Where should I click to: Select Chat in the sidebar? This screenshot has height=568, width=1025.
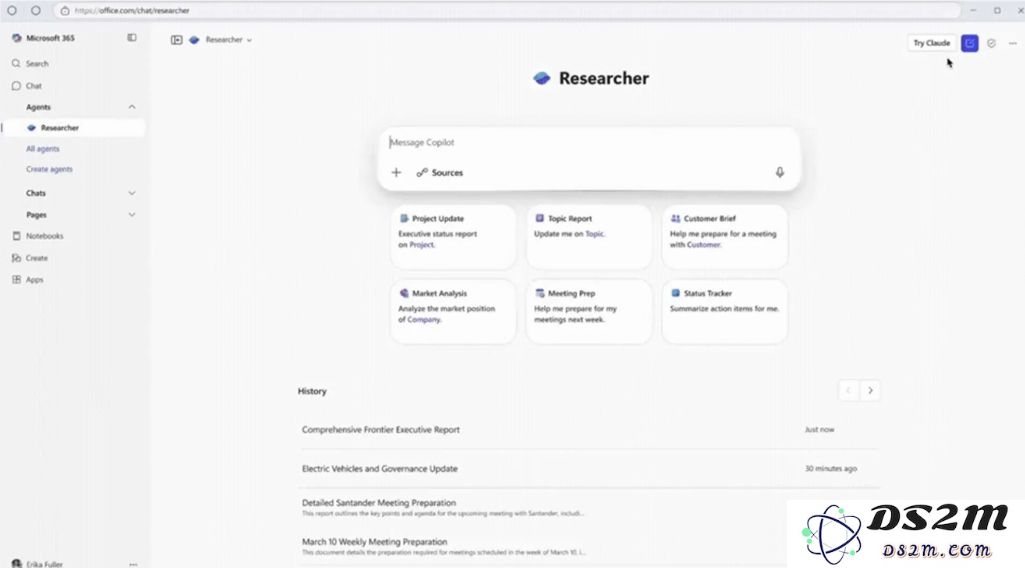pyautogui.click(x=34, y=86)
